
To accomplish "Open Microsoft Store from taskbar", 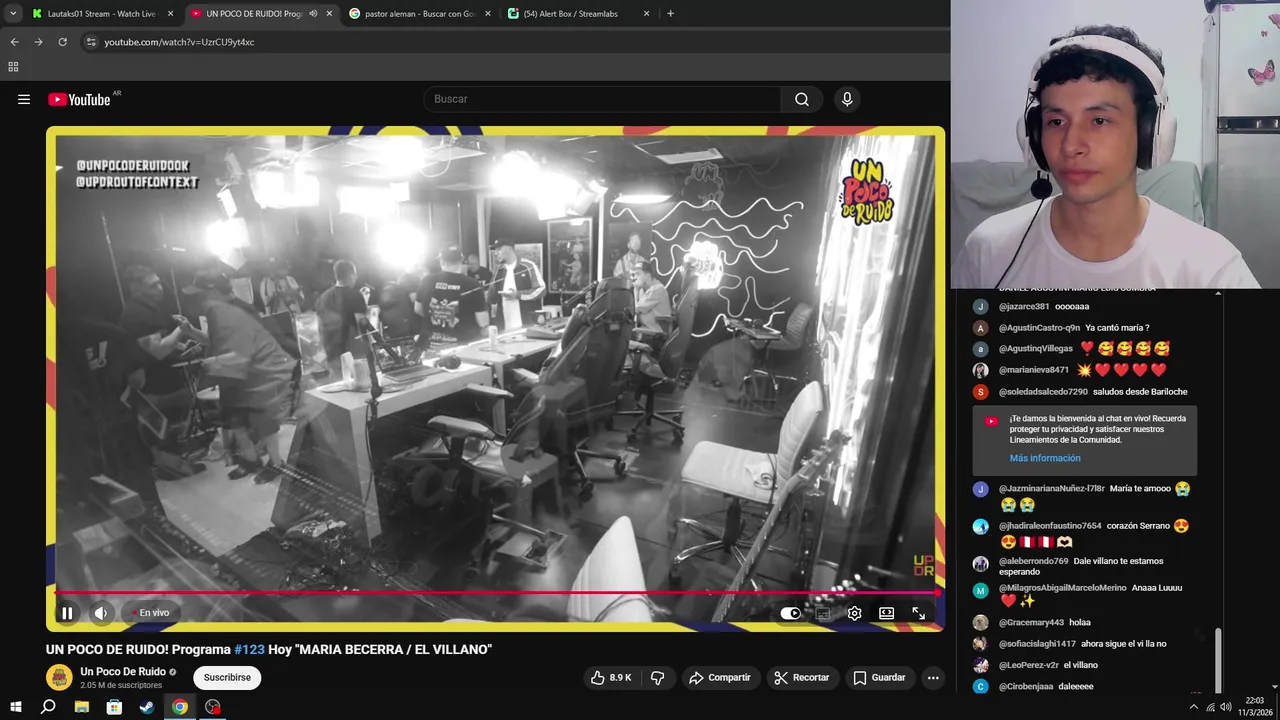I will coord(114,707).
